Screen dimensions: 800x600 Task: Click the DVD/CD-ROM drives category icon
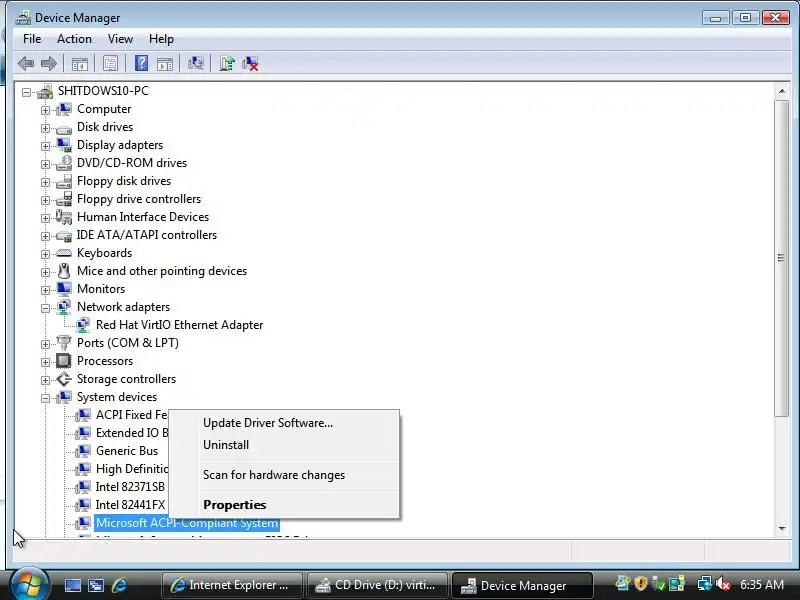(64, 163)
